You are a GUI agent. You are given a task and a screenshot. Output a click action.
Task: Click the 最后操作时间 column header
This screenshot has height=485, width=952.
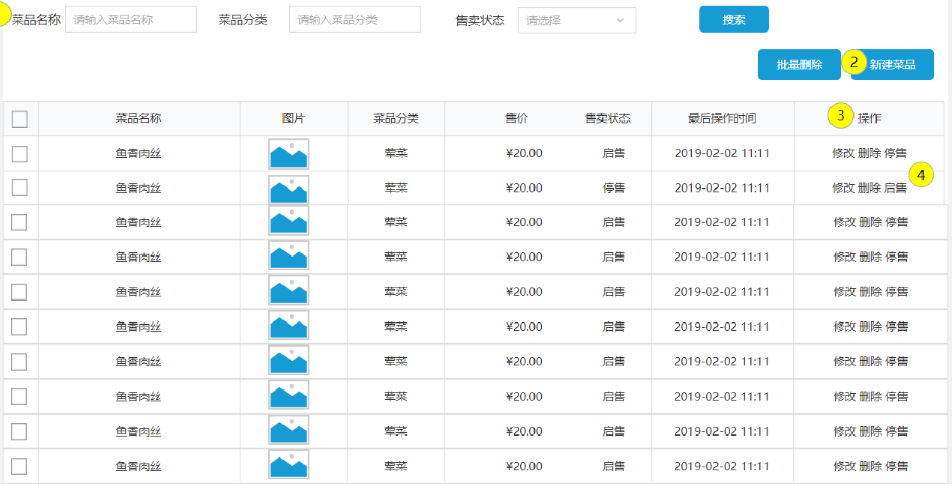pyautogui.click(x=722, y=118)
